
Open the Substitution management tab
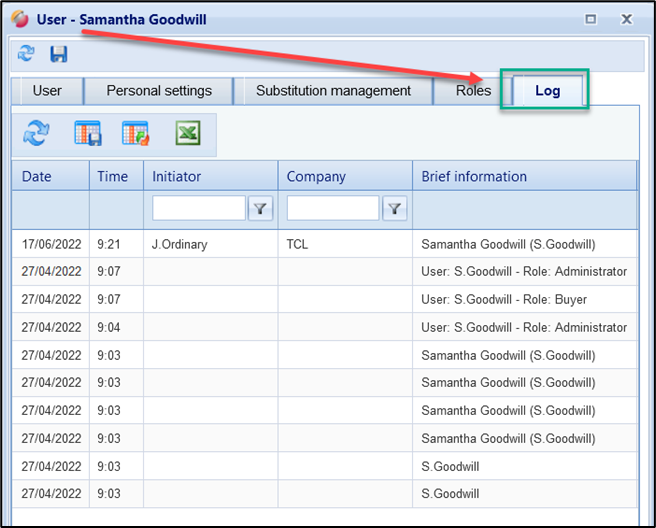pyautogui.click(x=333, y=91)
